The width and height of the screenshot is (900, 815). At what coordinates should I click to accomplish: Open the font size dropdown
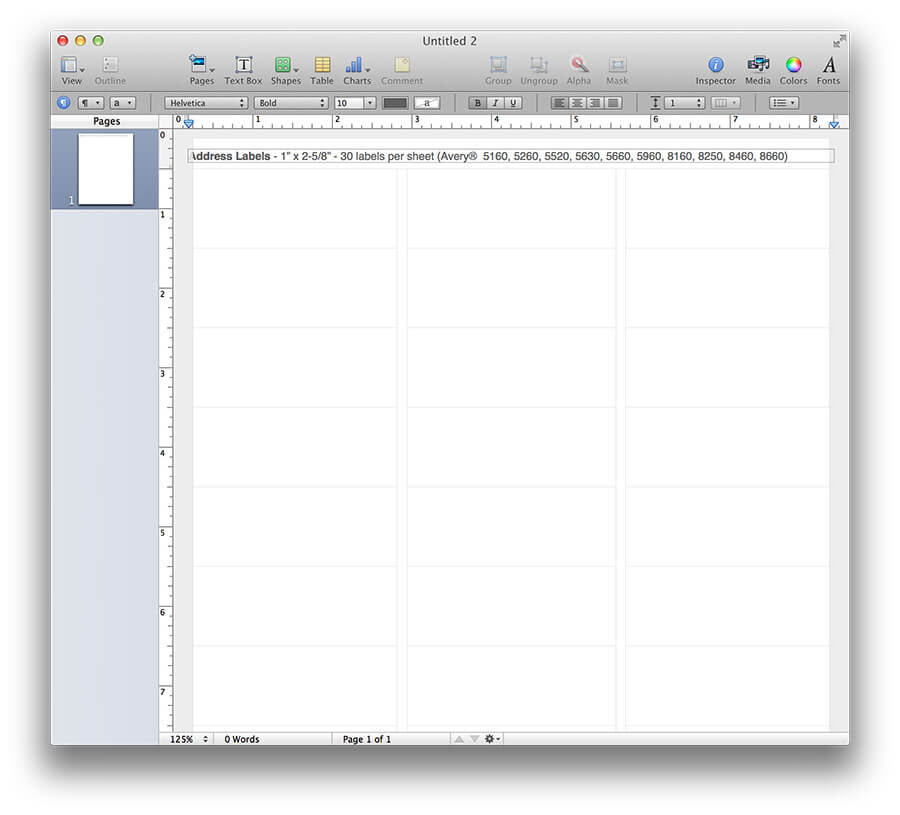tap(355, 102)
